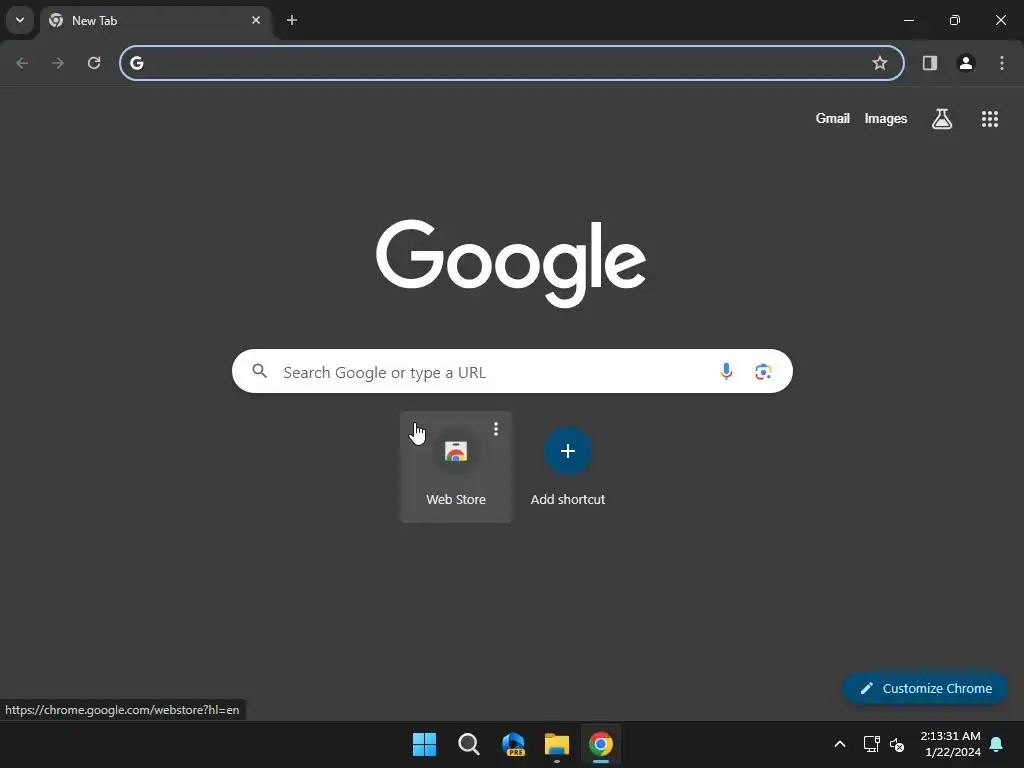Open the Images link
The image size is (1024, 768).
(x=886, y=118)
